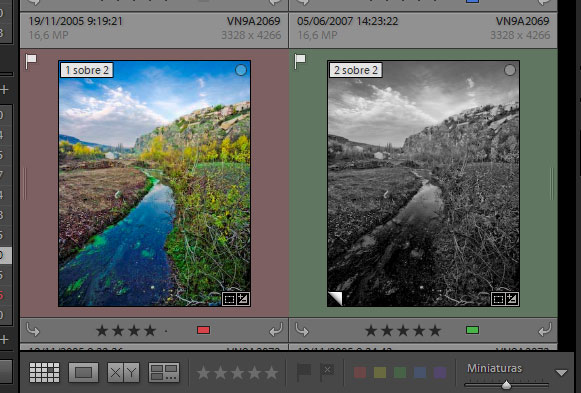Click fifth-star dot under the color photo
The image size is (581, 393).
(166, 331)
